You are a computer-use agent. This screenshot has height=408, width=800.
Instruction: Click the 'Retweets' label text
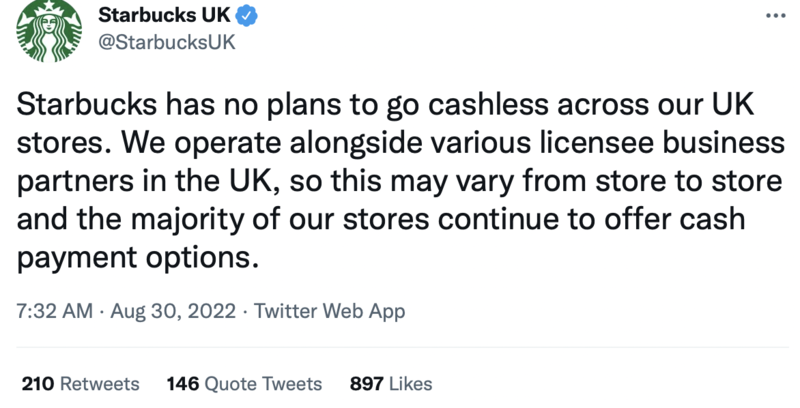[100, 384]
